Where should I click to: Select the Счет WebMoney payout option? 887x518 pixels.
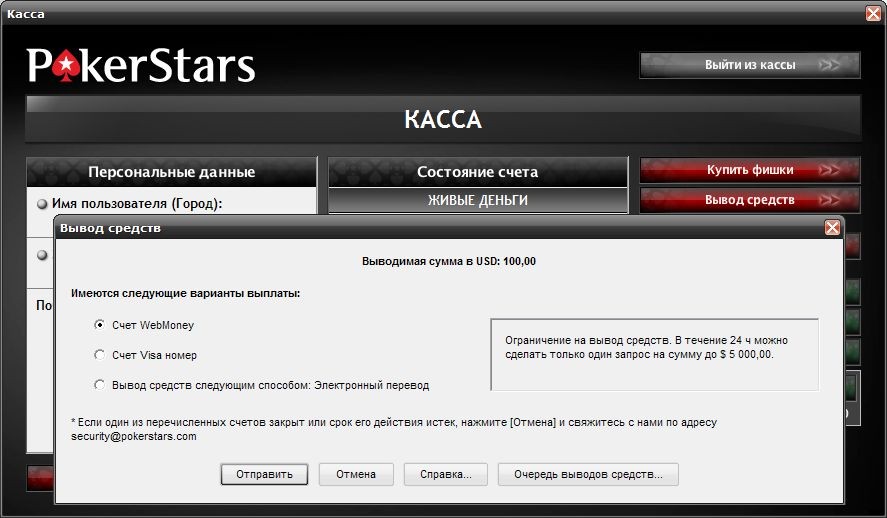99,325
